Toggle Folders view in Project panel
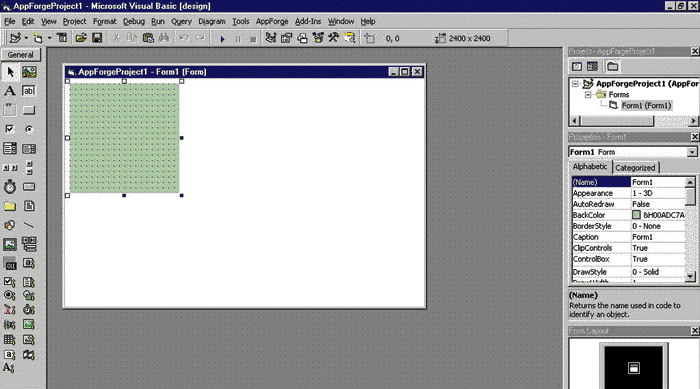This screenshot has height=389, width=700. click(612, 67)
